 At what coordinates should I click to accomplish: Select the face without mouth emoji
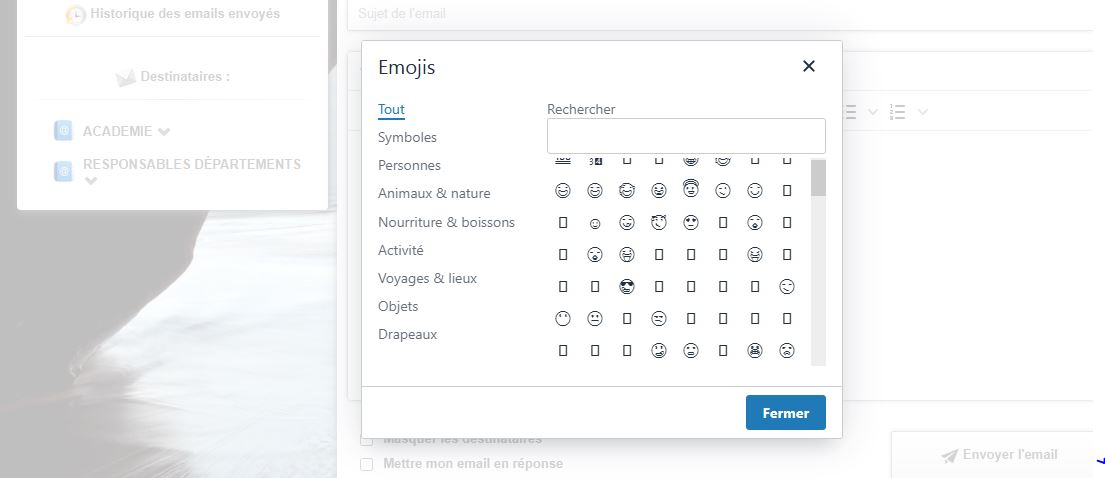tap(563, 319)
